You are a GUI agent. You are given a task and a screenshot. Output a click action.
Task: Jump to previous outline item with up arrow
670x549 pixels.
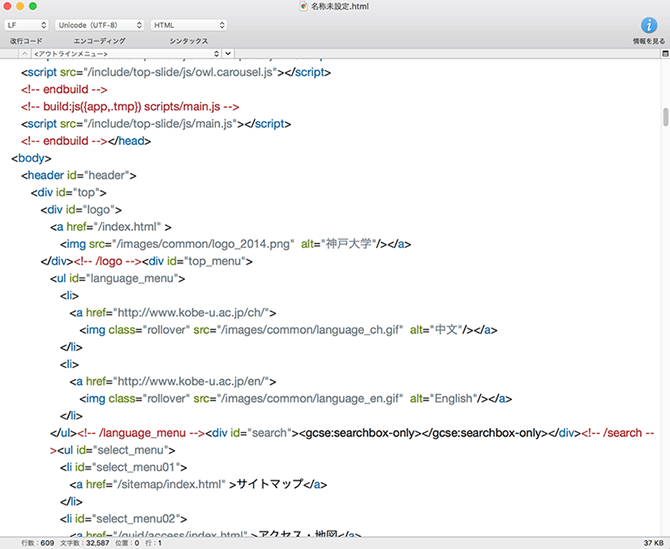tap(25, 52)
